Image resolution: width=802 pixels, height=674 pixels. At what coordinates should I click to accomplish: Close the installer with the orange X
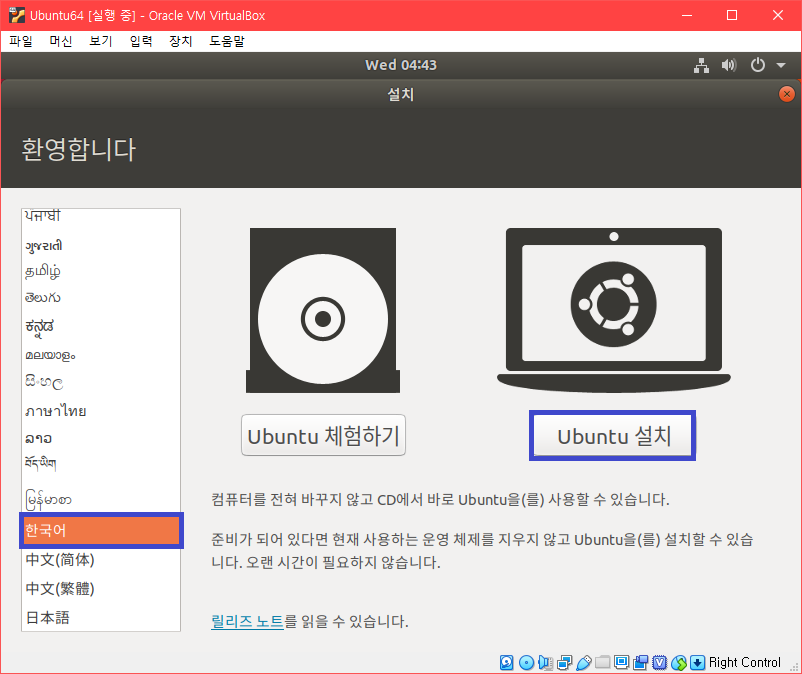pyautogui.click(x=787, y=94)
